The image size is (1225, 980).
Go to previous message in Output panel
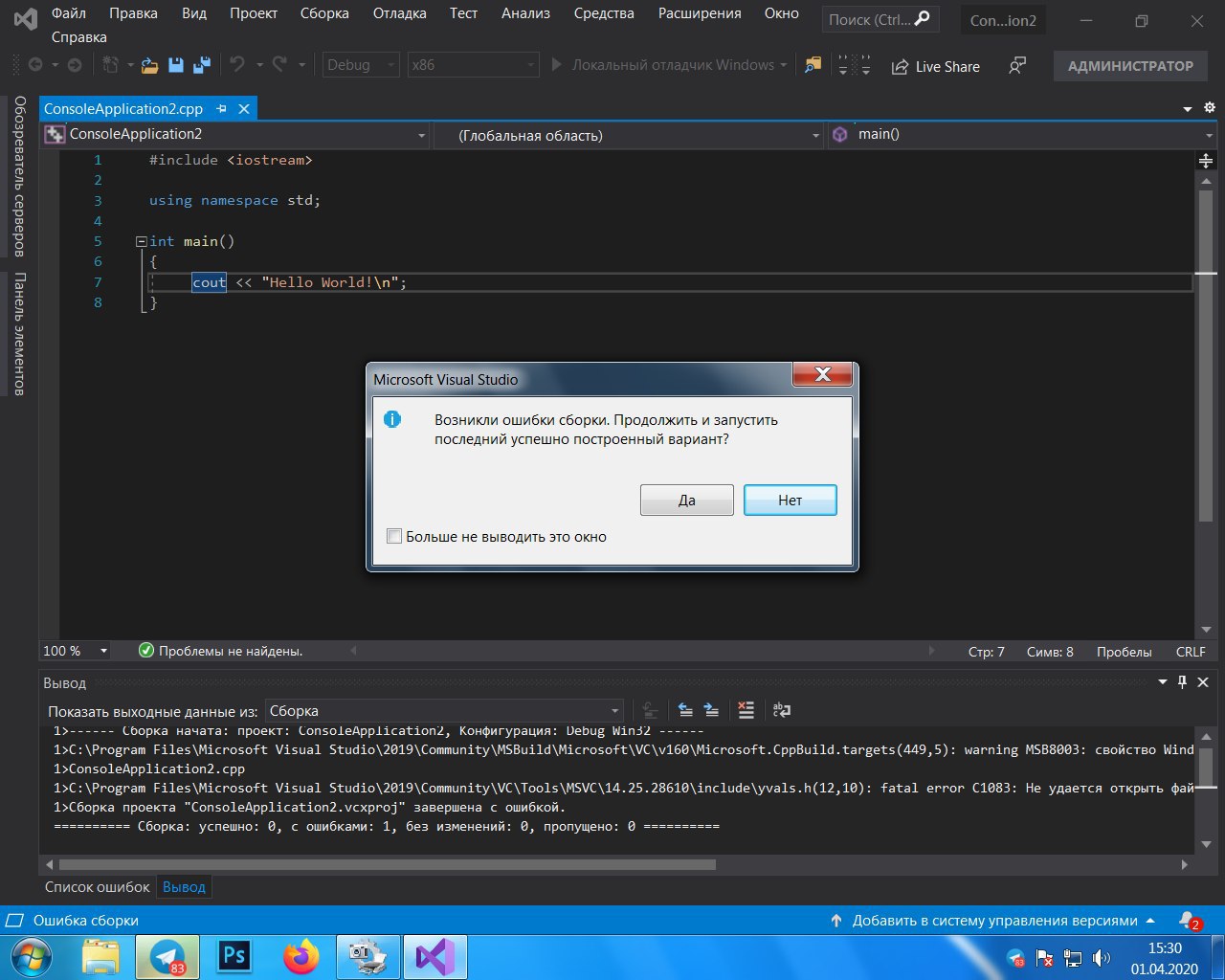coord(685,710)
